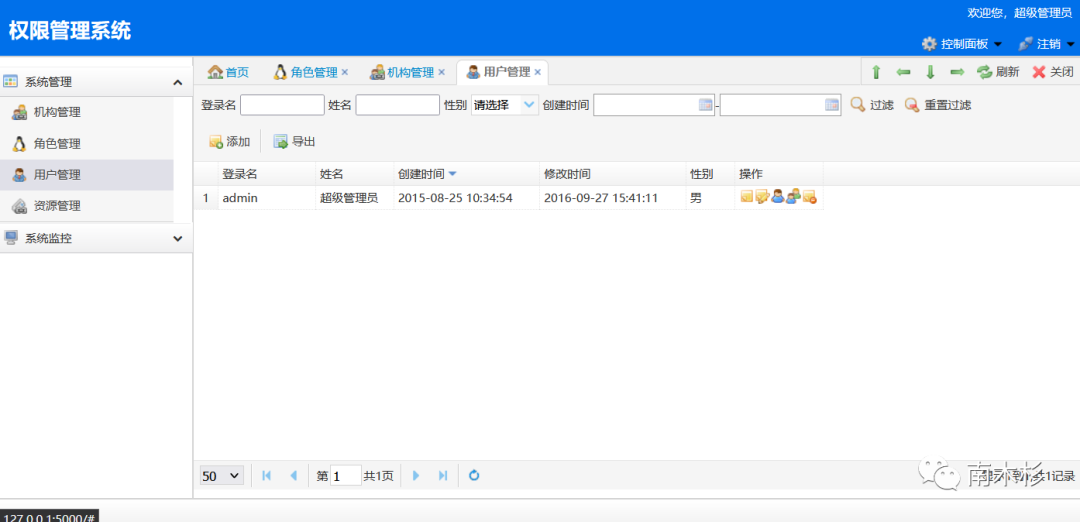1080x522 pixels.
Task: Click the 关闭 close button with red X
Action: point(1052,72)
